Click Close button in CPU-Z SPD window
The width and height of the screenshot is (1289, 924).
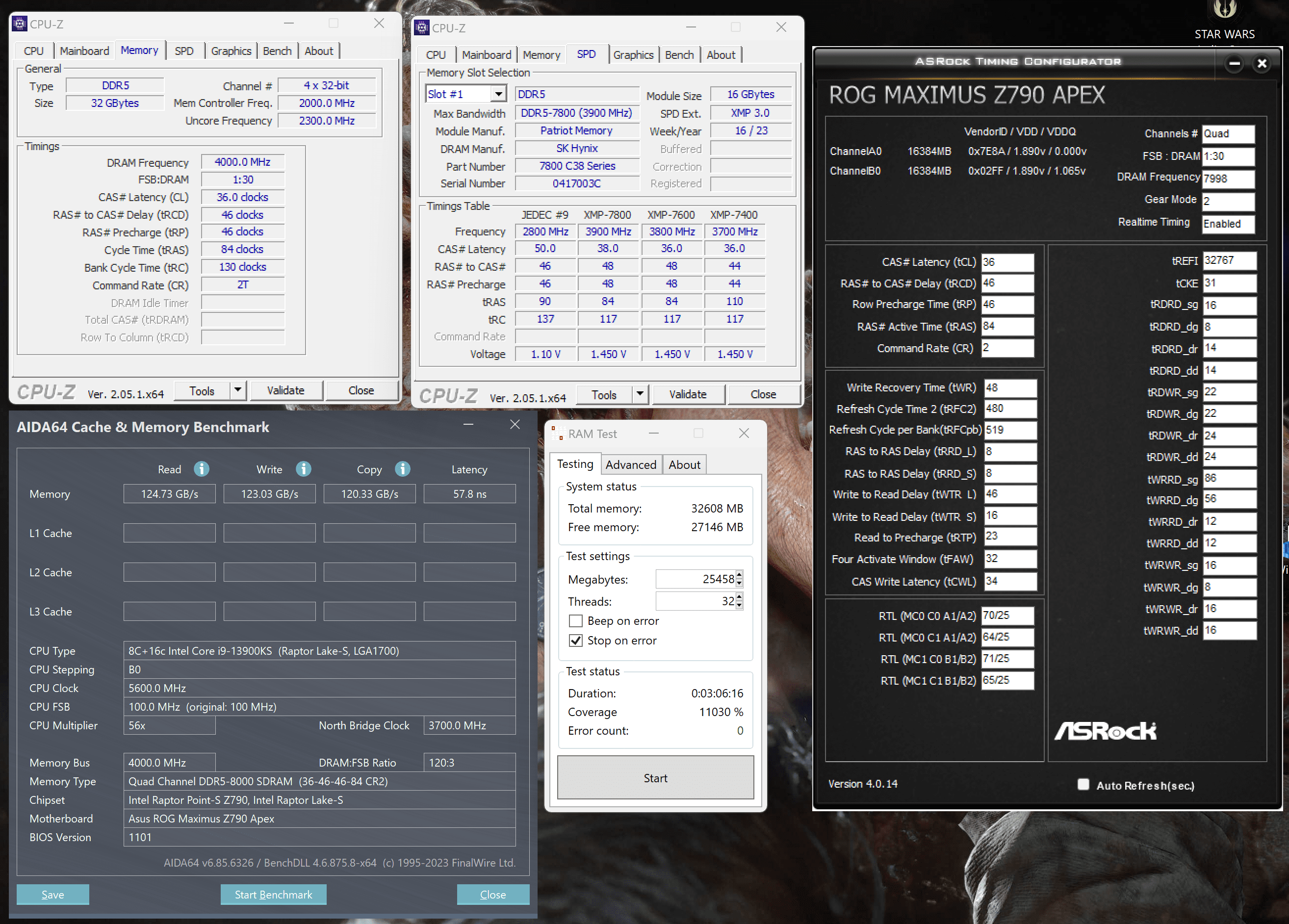tap(763, 394)
